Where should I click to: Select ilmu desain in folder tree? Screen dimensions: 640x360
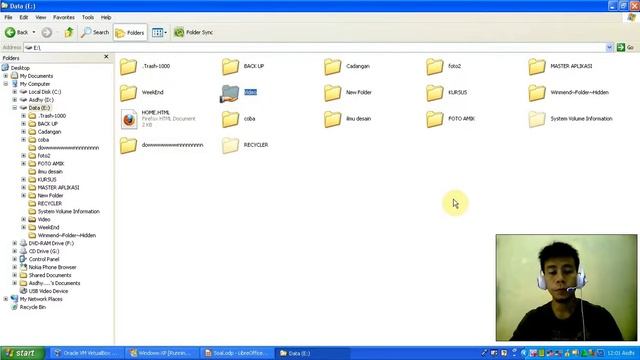coord(50,171)
